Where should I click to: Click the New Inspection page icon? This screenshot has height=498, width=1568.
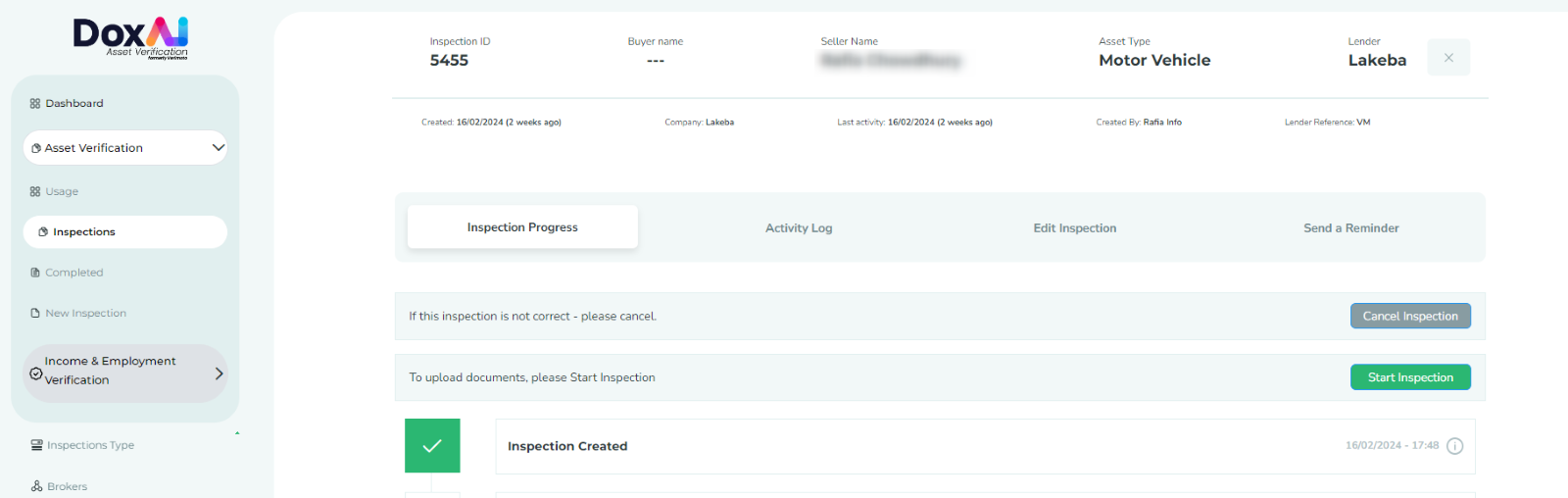(x=35, y=314)
